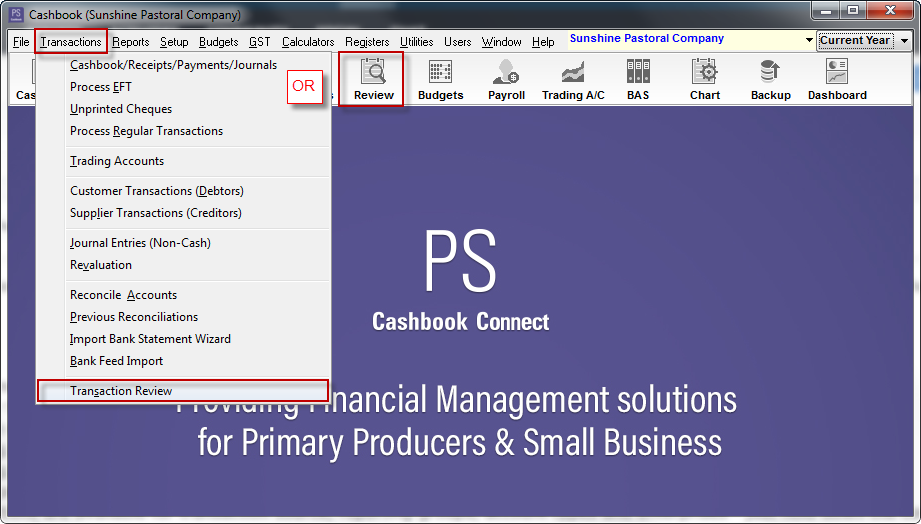921x524 pixels.
Task: Open the Chart toolbar icon
Action: [x=704, y=79]
